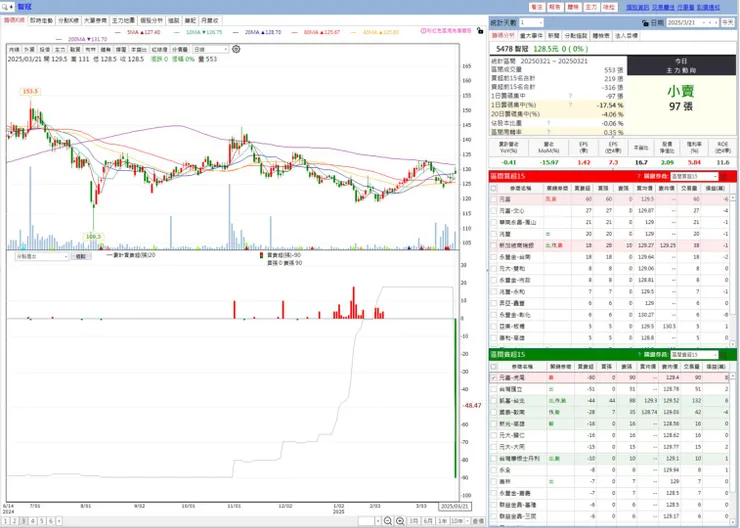Switch to 分點K線 tab
The image size is (740, 528).
pos(68,21)
